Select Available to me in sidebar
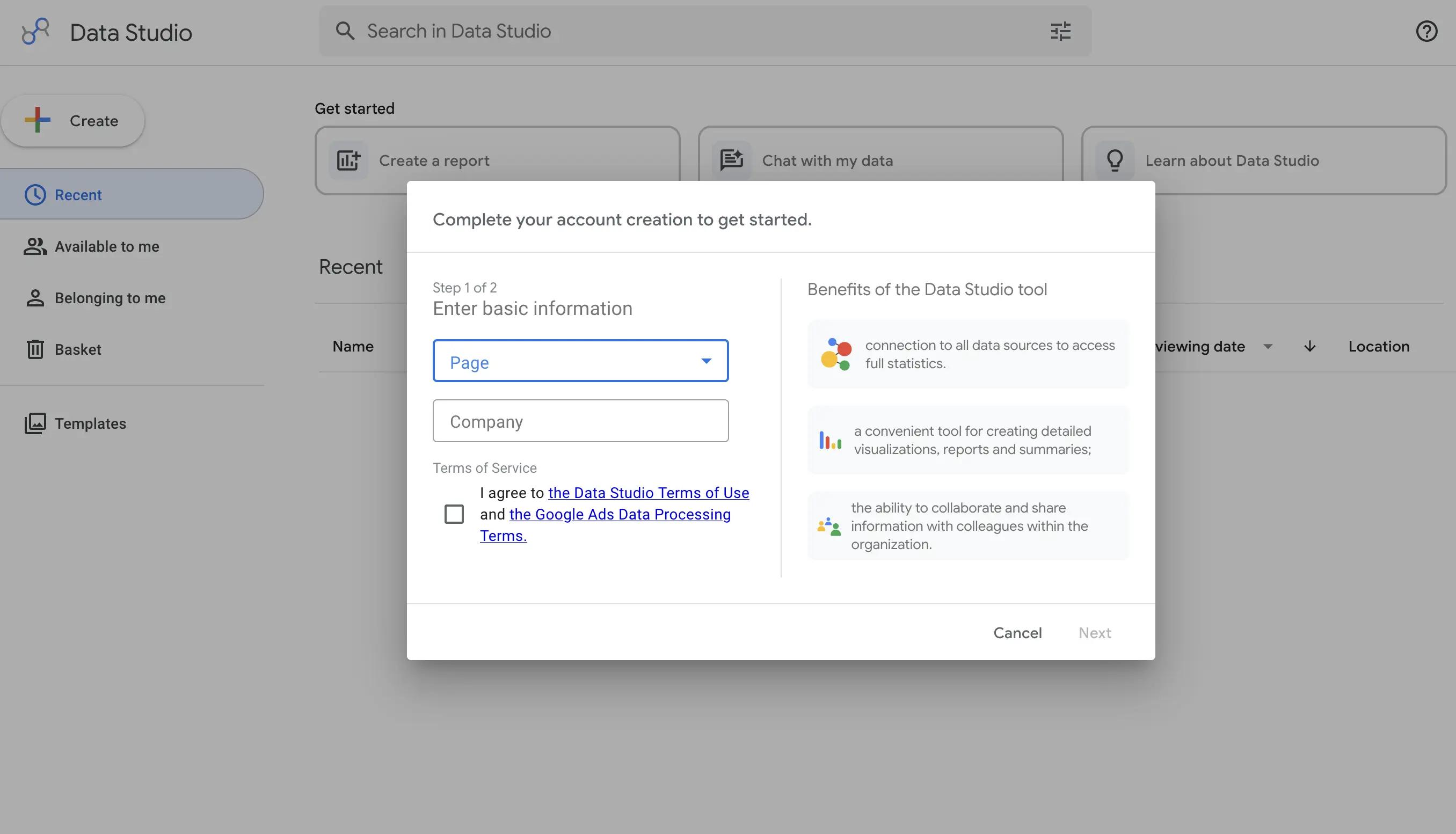Viewport: 1456px width, 834px height. click(x=107, y=247)
